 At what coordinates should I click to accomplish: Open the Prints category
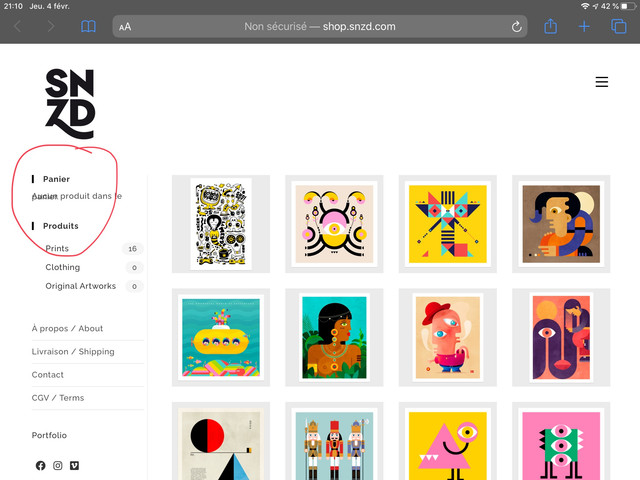pos(57,248)
